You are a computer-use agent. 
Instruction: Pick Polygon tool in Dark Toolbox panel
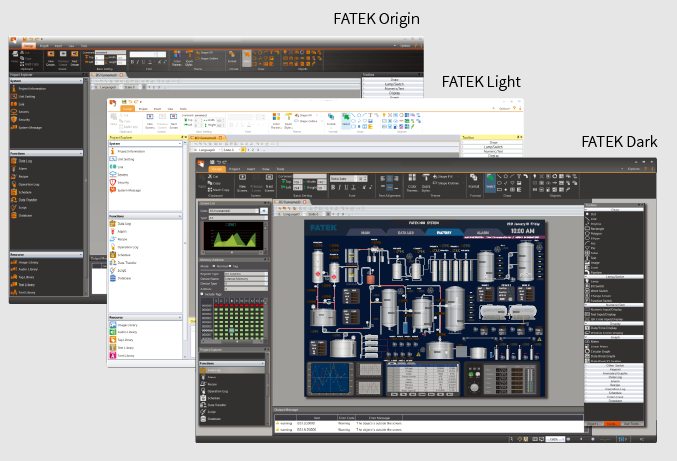[x=595, y=234]
